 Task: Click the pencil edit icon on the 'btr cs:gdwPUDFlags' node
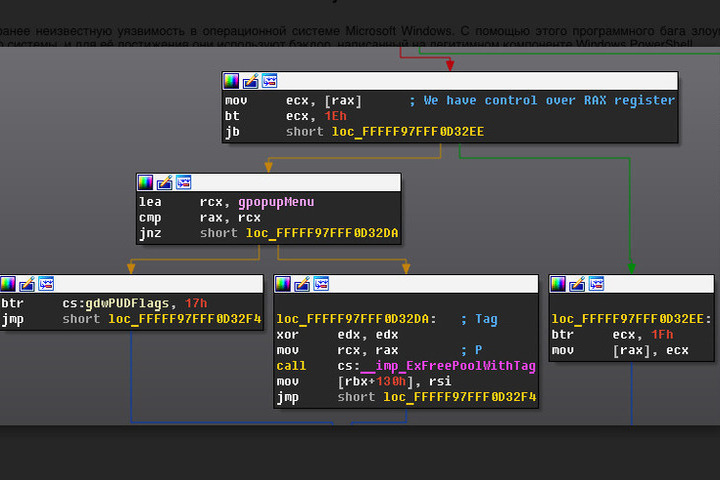pos(27,284)
